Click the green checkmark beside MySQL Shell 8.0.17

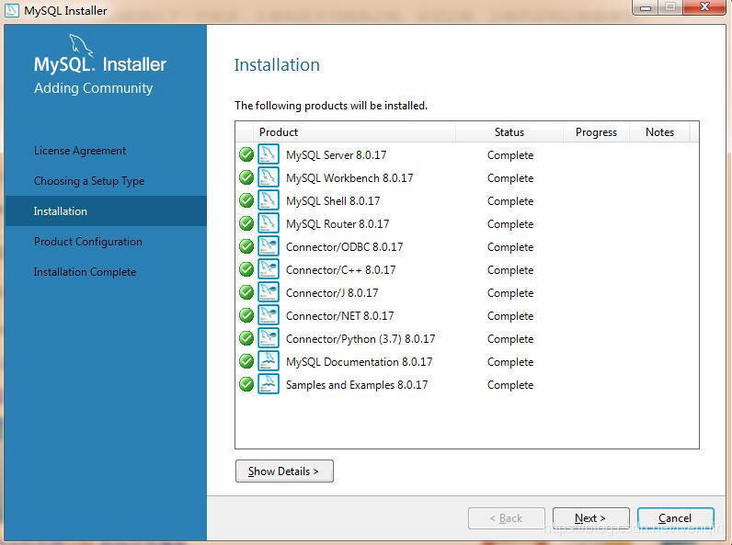click(x=246, y=200)
